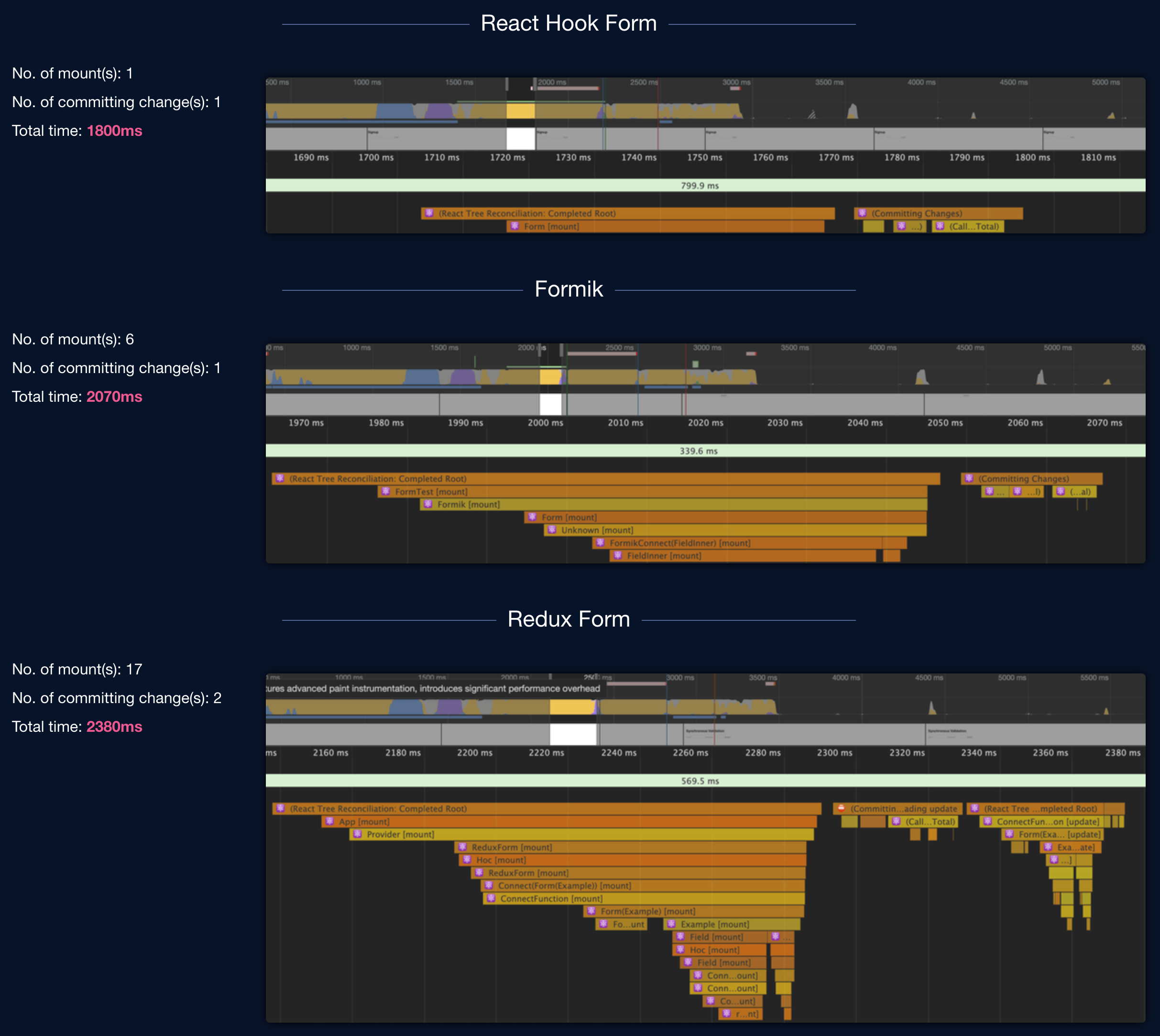Click the paint instrumentation overhead warning text
The width and height of the screenshot is (1160, 1036).
click(x=433, y=689)
